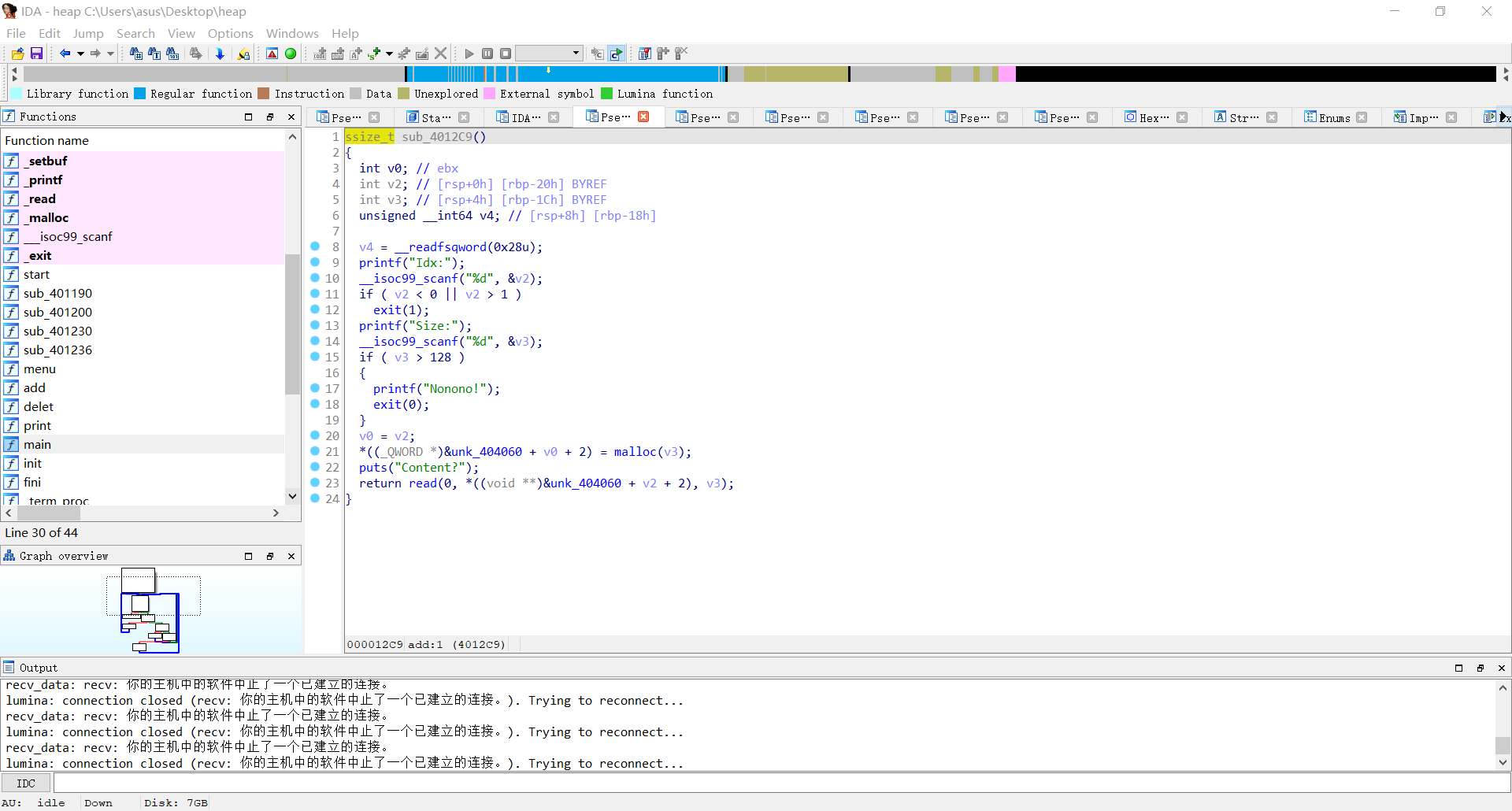
Task: Close the Str tab
Action: pos(1272,117)
